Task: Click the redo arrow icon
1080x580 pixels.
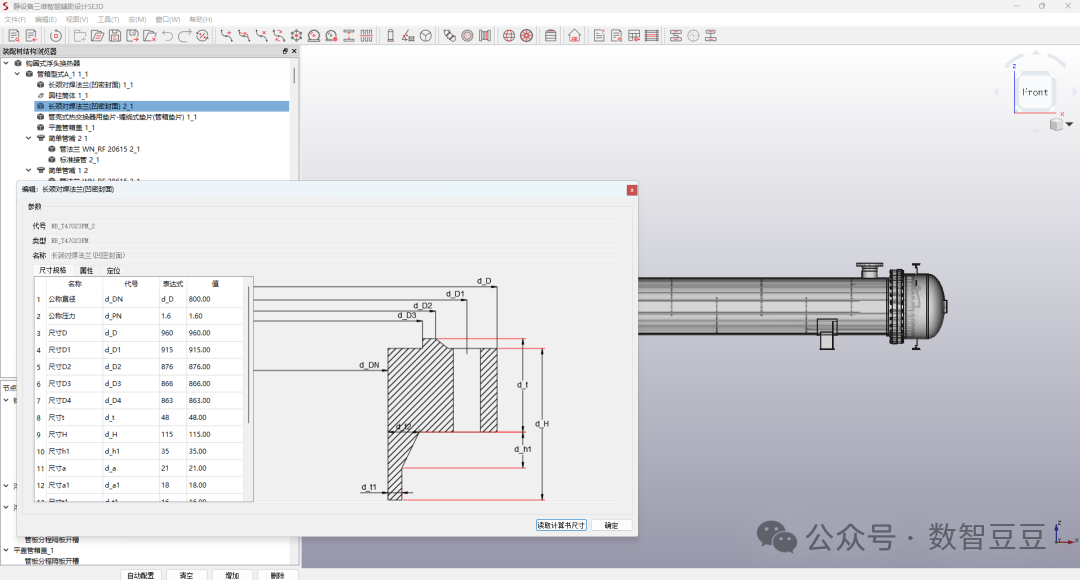Action: click(x=185, y=36)
